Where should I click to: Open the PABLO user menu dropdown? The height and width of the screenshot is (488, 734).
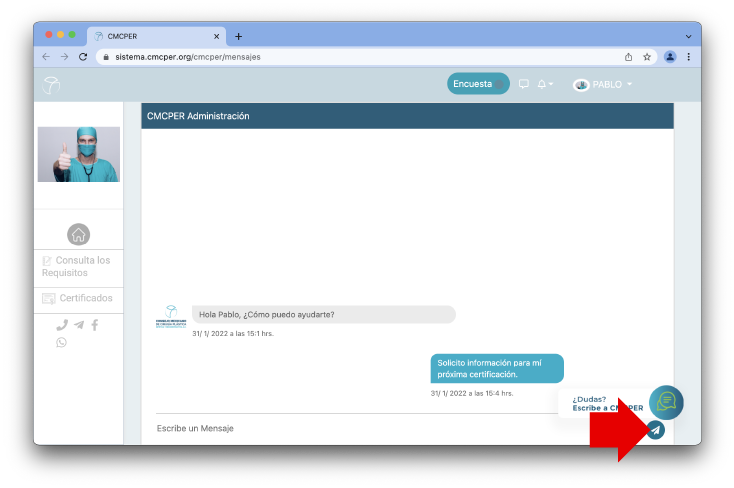tap(602, 85)
